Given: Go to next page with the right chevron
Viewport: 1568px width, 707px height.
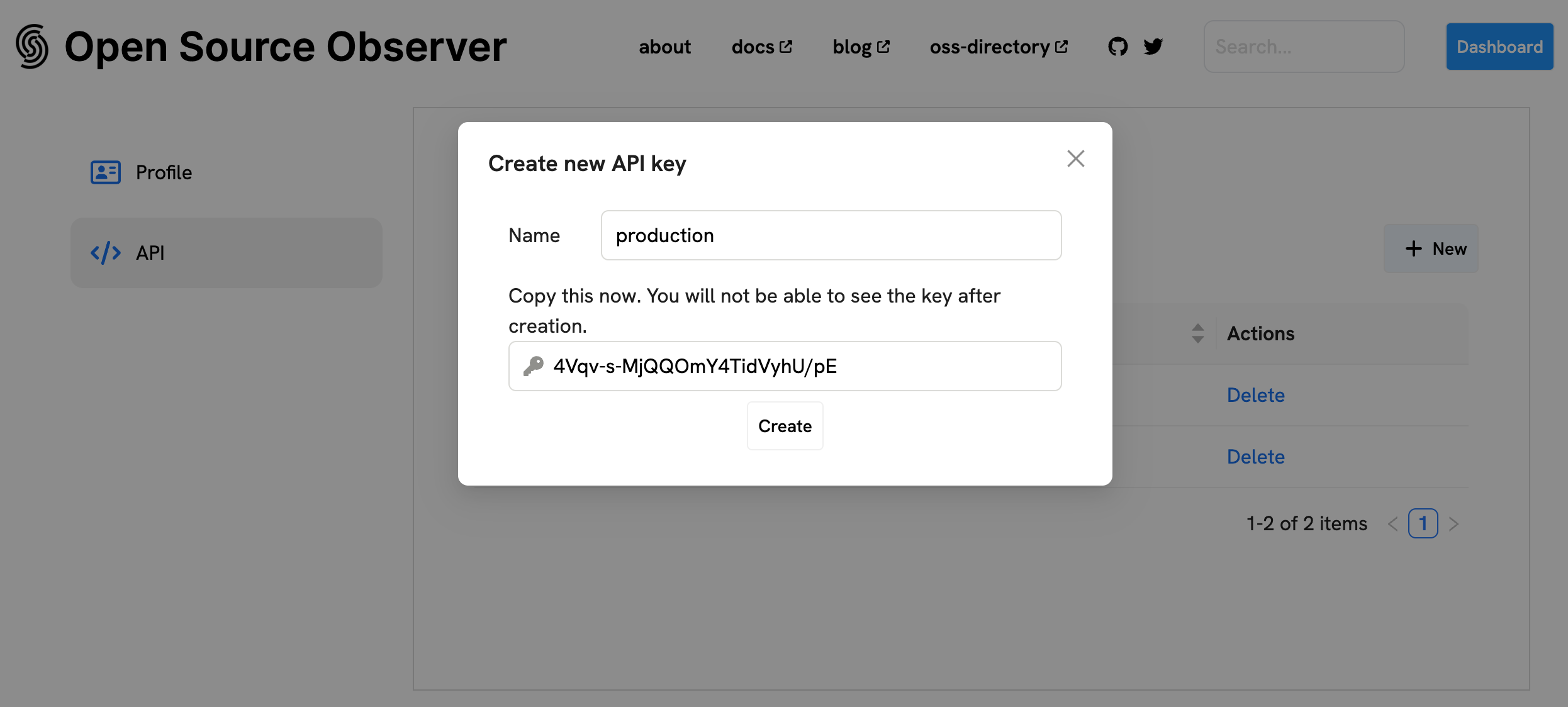Looking at the screenshot, I should click(x=1454, y=523).
